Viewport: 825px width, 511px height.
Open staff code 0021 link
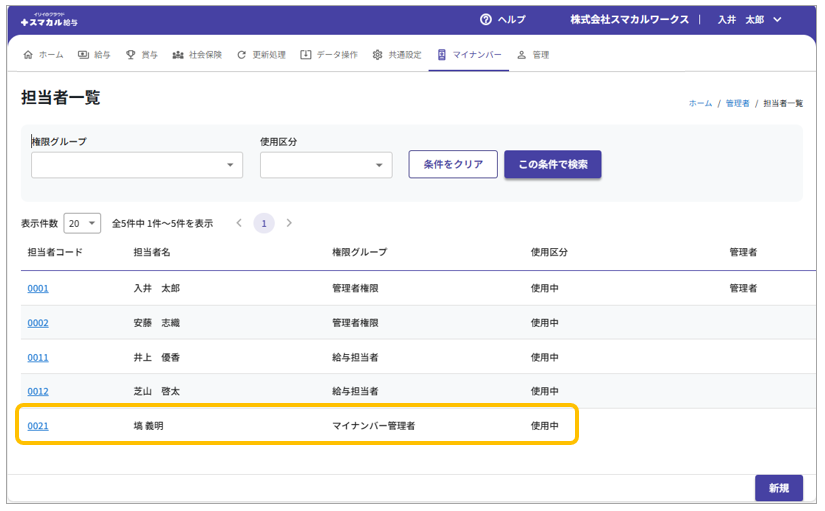[38, 426]
